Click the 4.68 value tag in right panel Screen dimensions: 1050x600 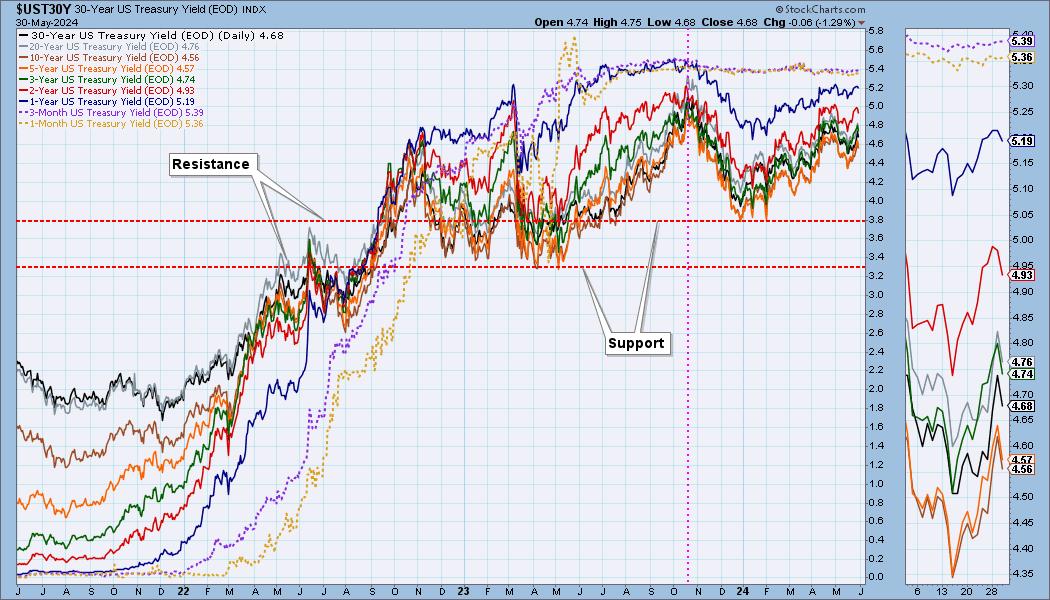pos(1022,406)
